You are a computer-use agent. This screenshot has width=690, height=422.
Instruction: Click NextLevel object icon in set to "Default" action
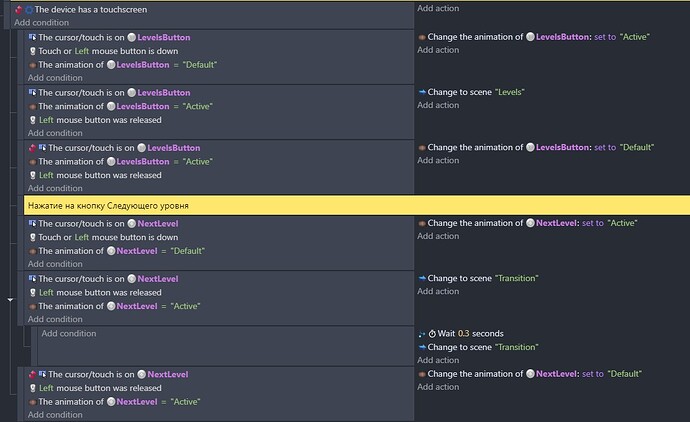(530, 374)
